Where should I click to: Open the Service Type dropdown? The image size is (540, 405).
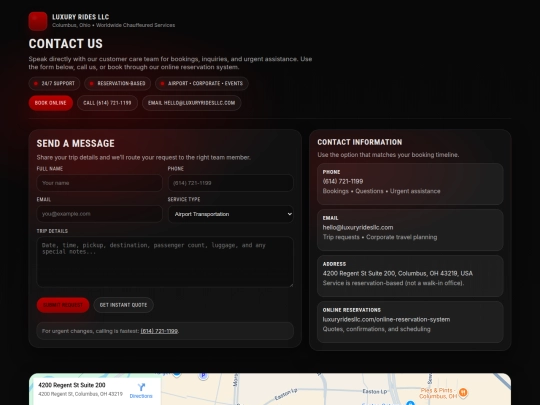(x=230, y=214)
